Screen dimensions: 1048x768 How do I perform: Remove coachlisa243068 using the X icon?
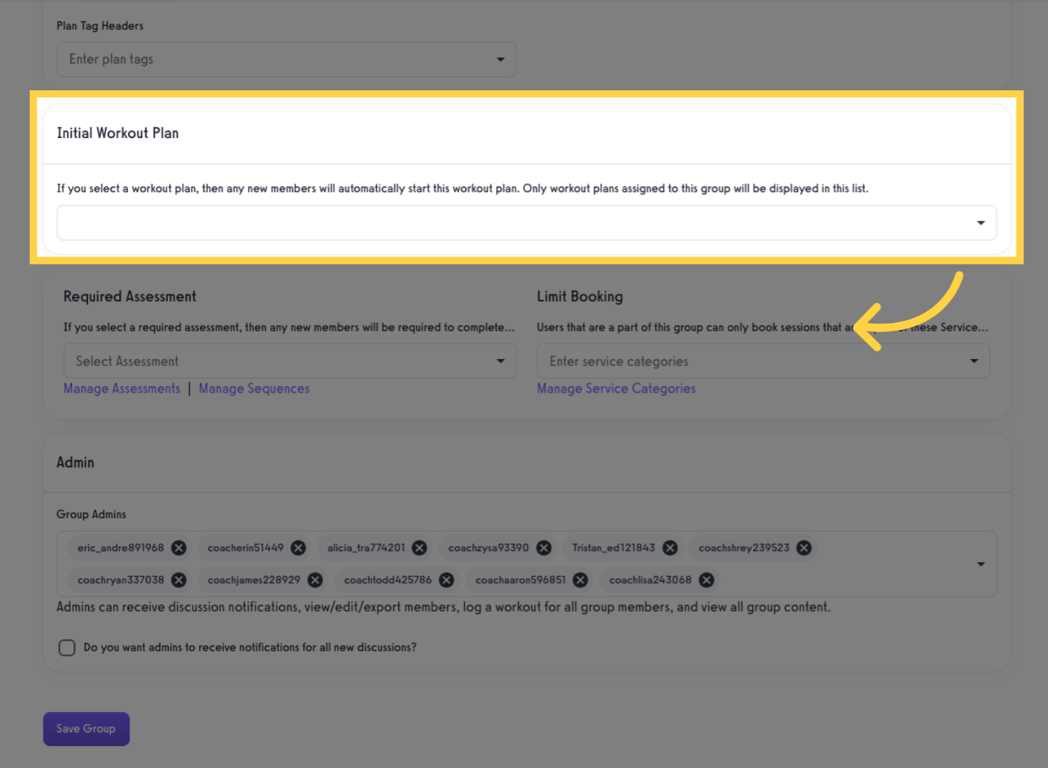tap(705, 579)
